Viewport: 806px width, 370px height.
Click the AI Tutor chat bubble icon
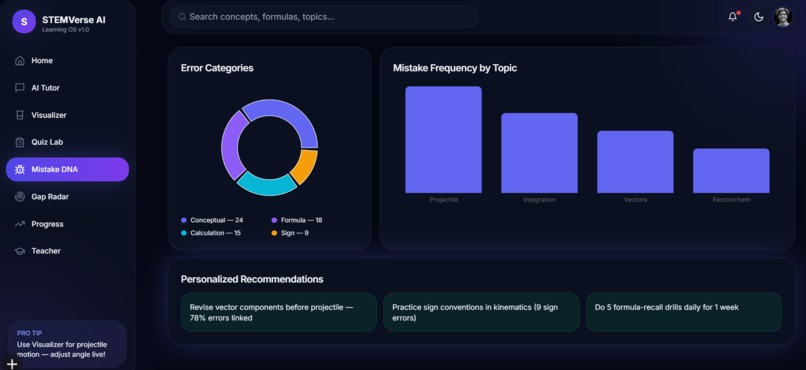tap(20, 88)
